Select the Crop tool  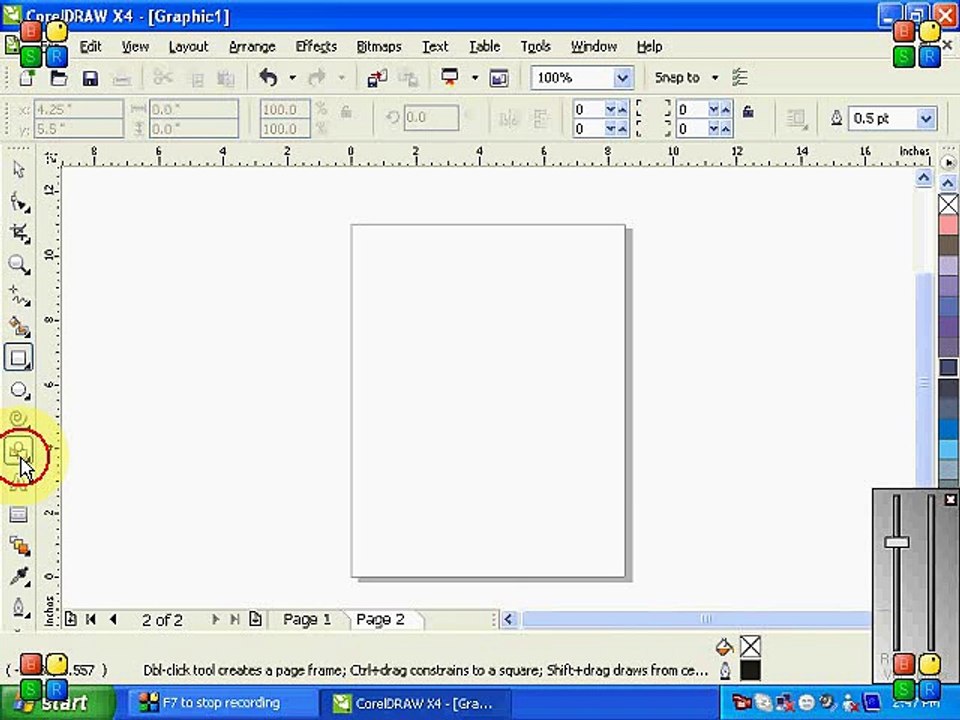click(19, 233)
